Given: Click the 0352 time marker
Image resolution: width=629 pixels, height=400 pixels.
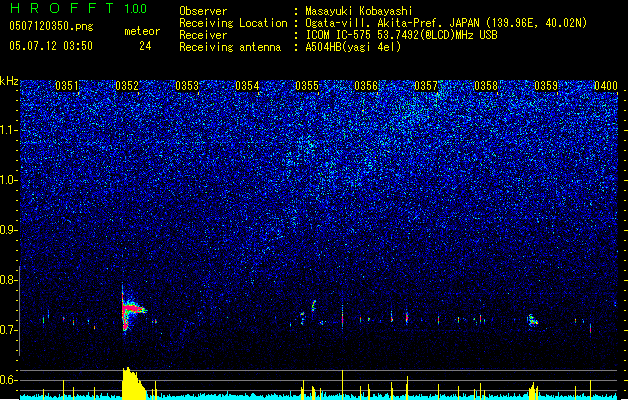Looking at the screenshot, I should 127,86.
